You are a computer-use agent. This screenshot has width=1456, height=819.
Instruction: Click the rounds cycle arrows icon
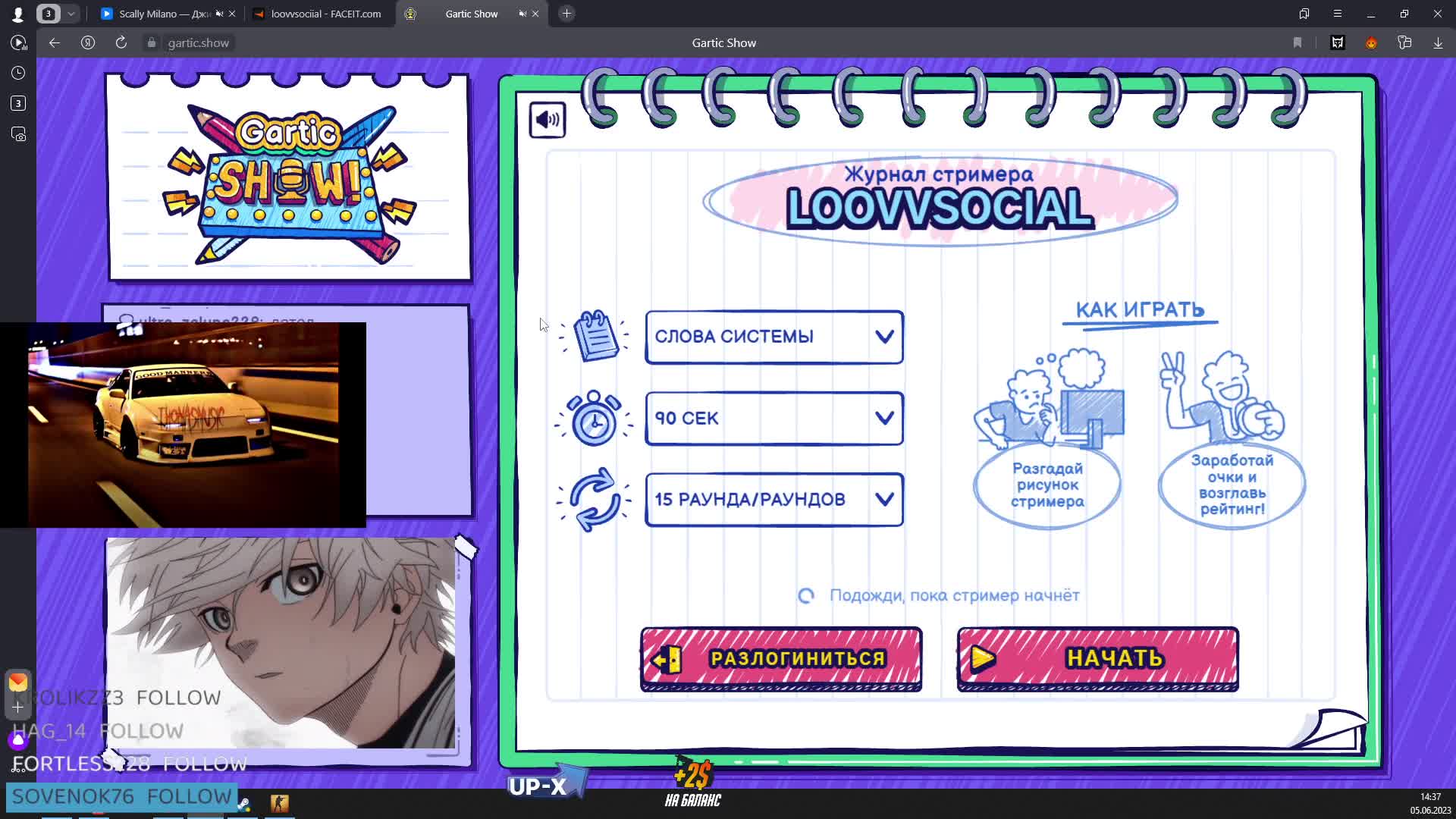coord(594,499)
